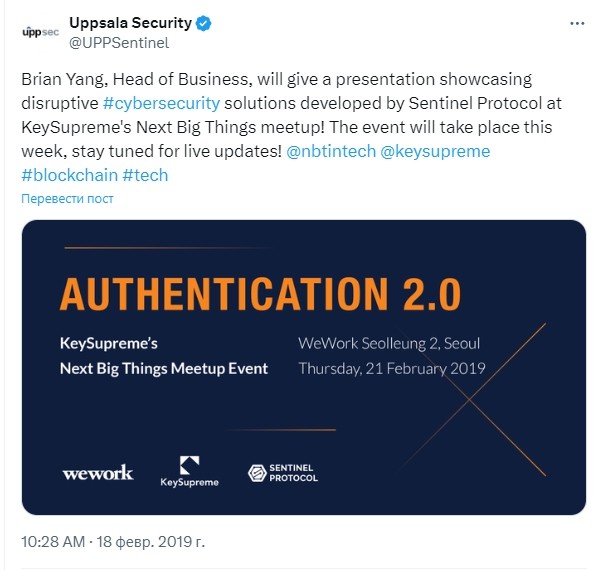Open the @nbtintech mention
This screenshot has height=570, width=603.
pos(331,151)
